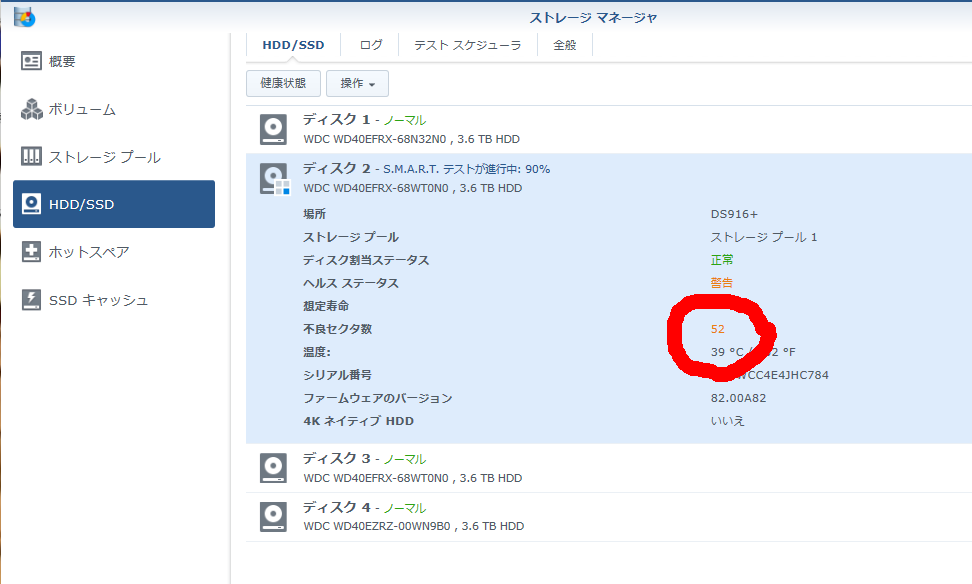The width and height of the screenshot is (972, 584).
Task: Click the ストレージ プール 1 value
Action: click(x=764, y=237)
